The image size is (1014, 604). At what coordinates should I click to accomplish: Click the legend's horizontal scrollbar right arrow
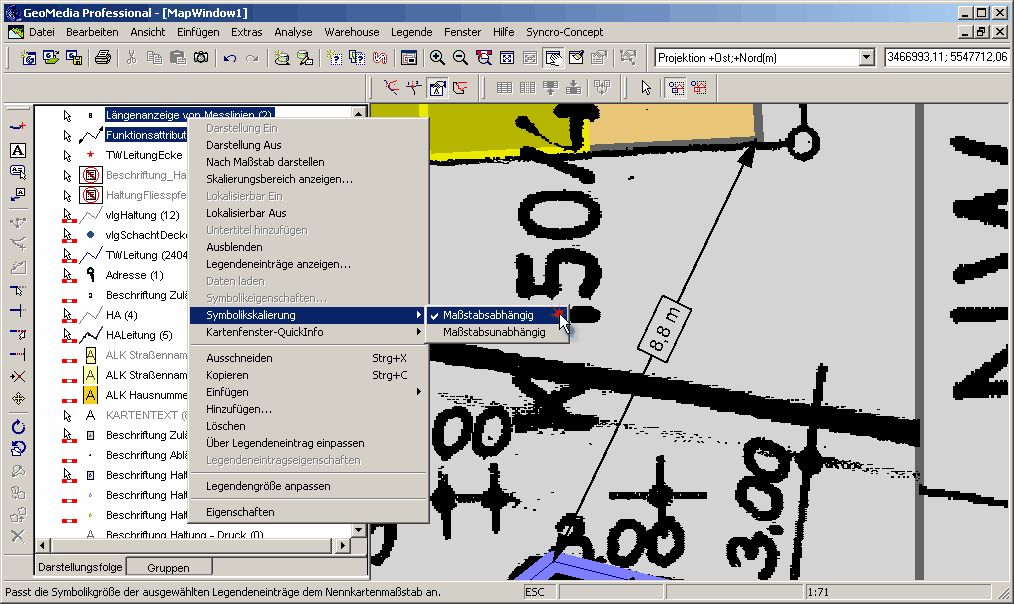tap(343, 545)
